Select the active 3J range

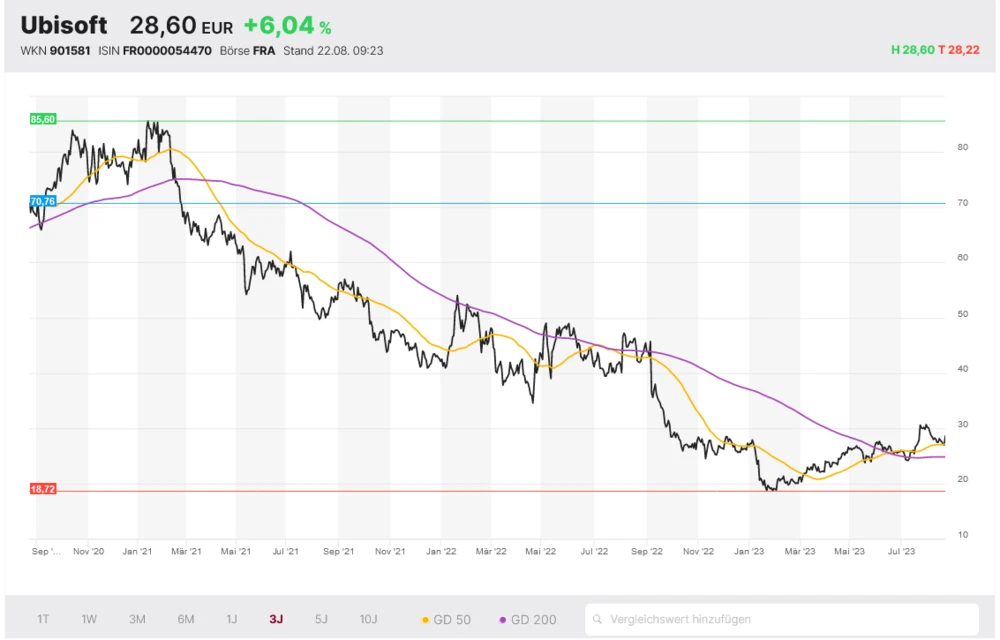click(276, 619)
